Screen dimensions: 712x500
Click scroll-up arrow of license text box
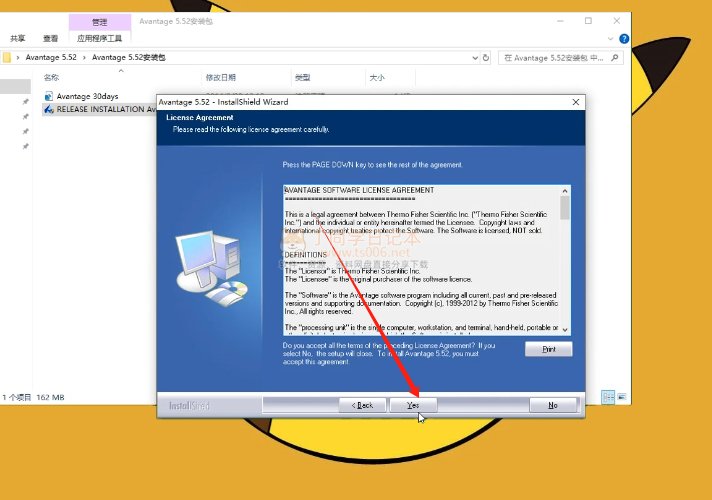[x=565, y=191]
